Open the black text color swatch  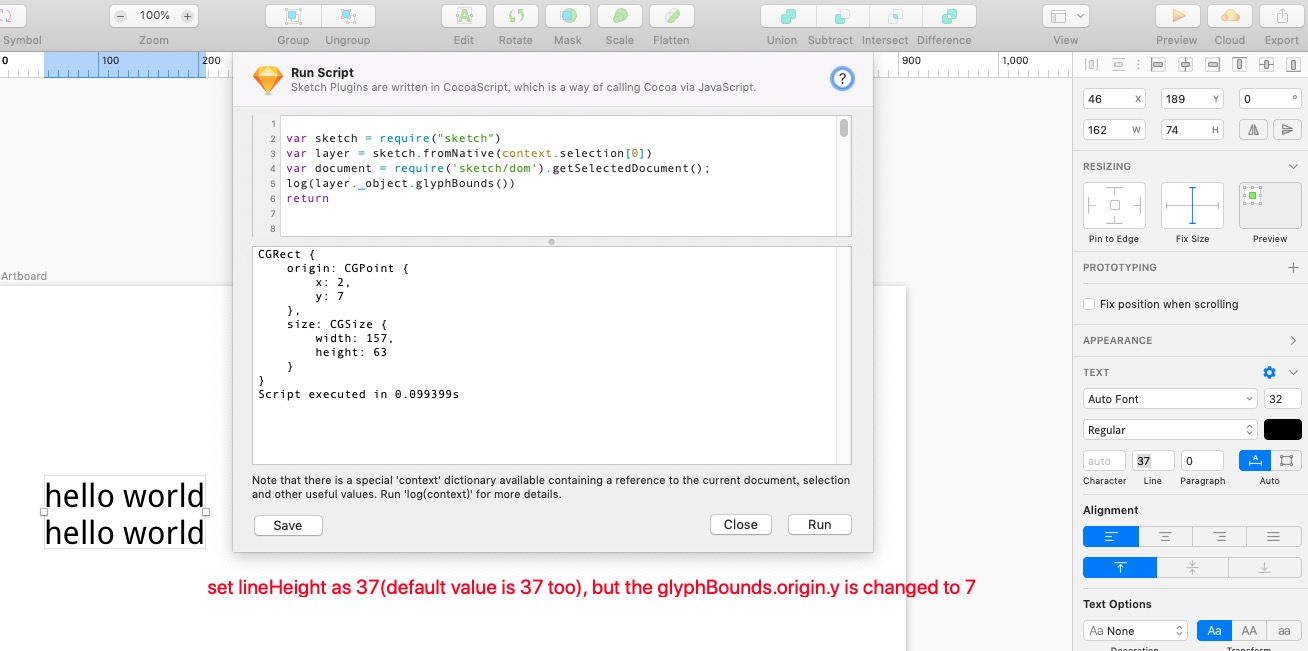[x=1283, y=430]
